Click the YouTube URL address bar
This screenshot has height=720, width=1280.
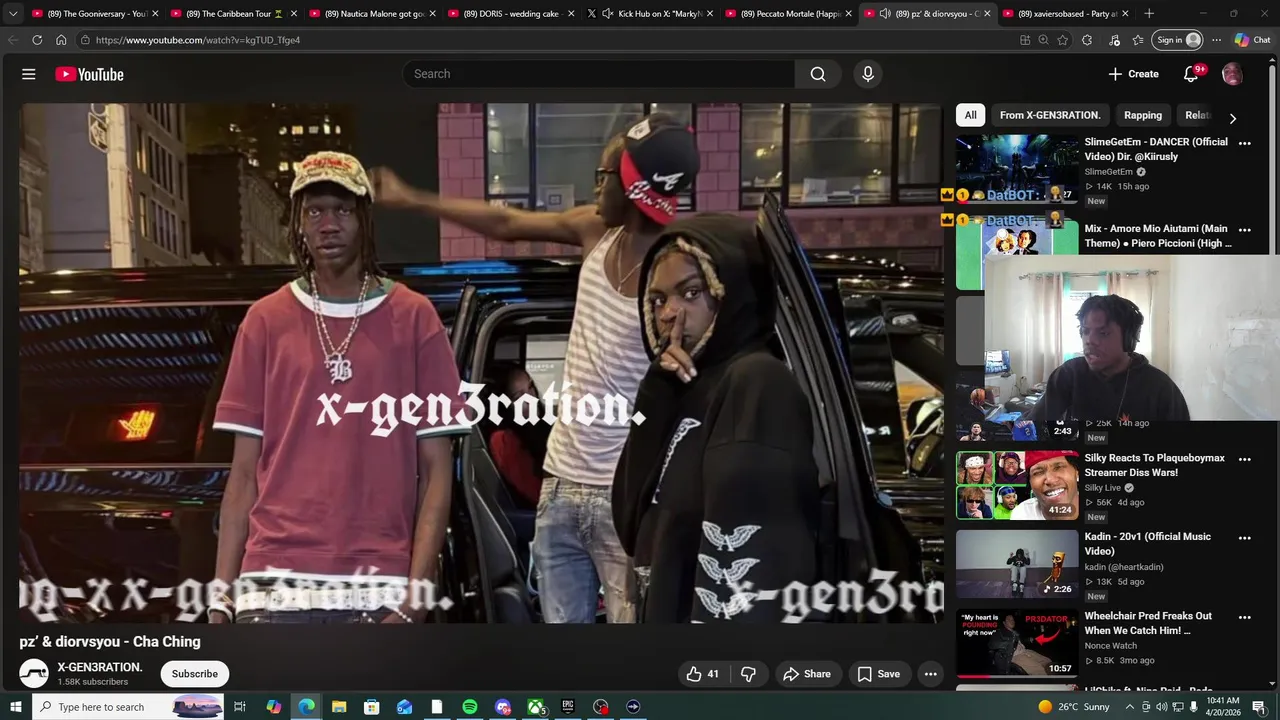[x=545, y=40]
